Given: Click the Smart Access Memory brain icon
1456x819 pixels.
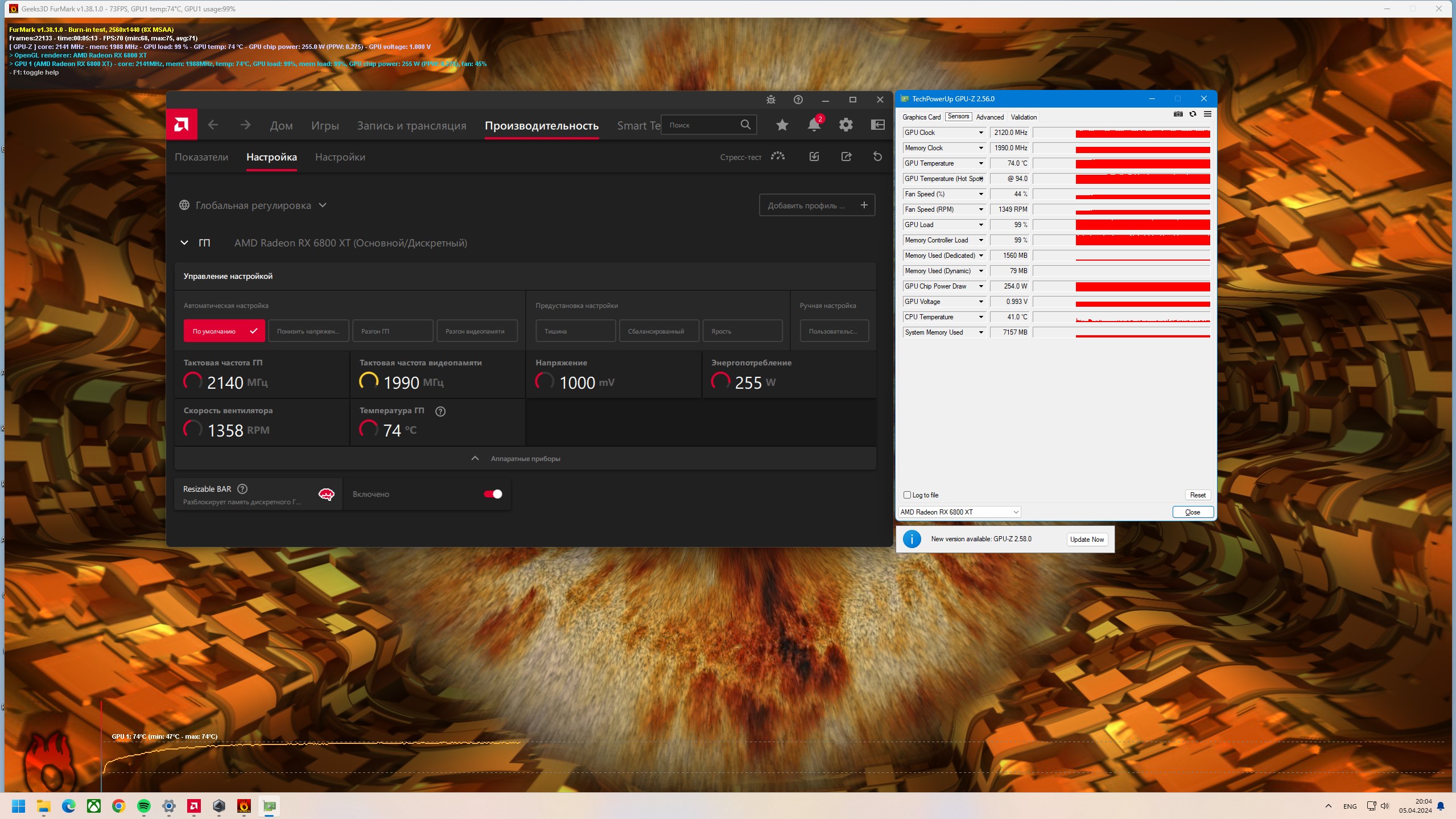Looking at the screenshot, I should (326, 494).
